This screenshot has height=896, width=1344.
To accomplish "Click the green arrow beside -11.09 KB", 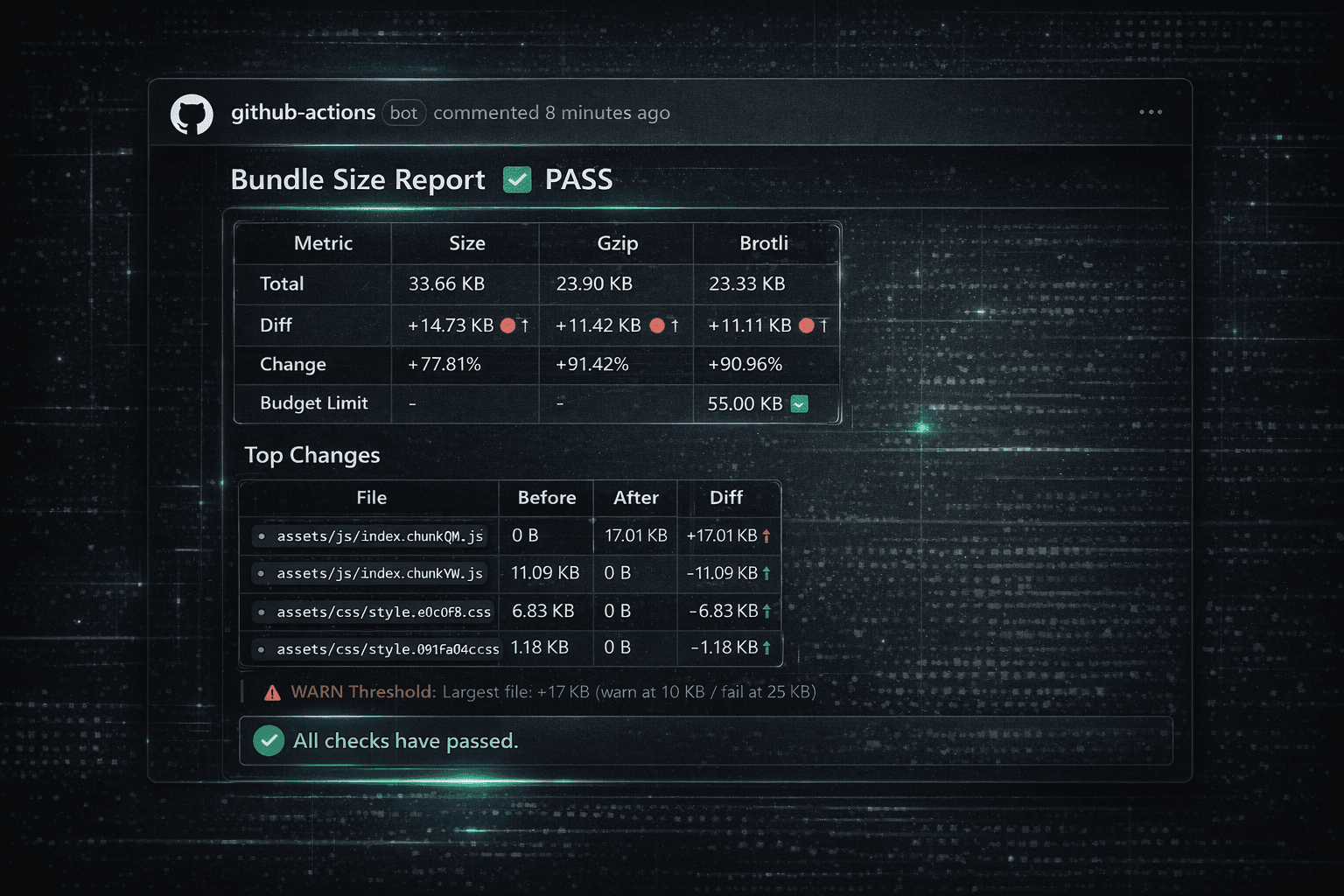I will point(766,573).
